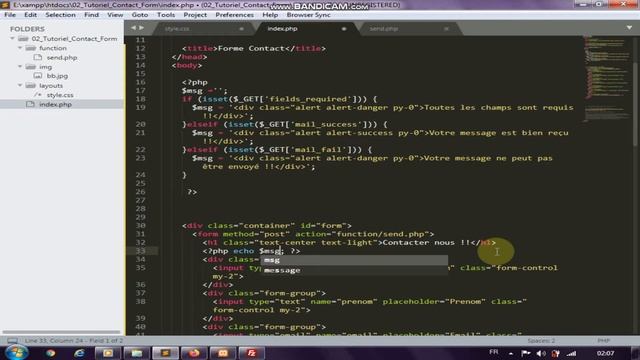Screen dimensions: 640x360
Task: Open the Selection menu
Action: tap(60, 15)
